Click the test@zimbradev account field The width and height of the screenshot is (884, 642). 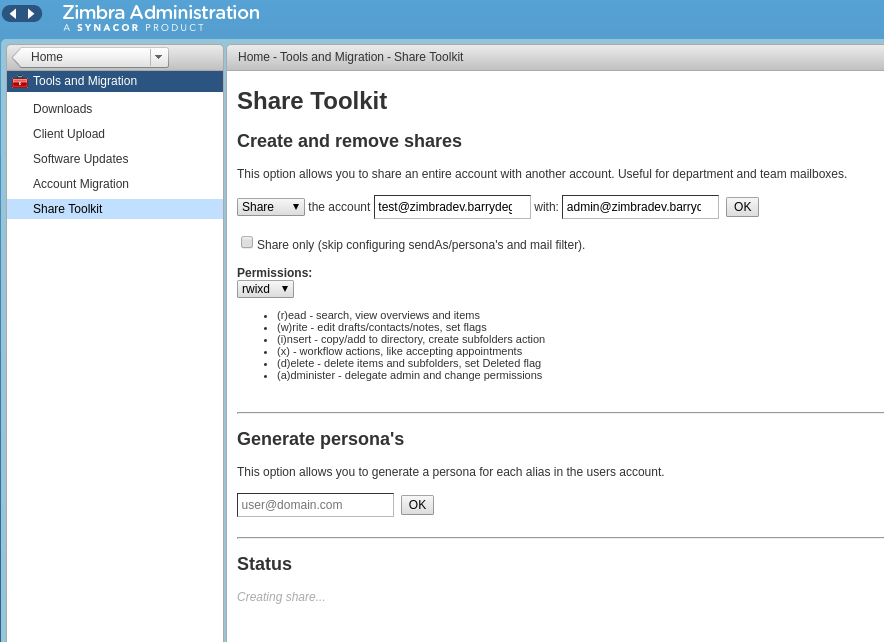click(x=452, y=207)
